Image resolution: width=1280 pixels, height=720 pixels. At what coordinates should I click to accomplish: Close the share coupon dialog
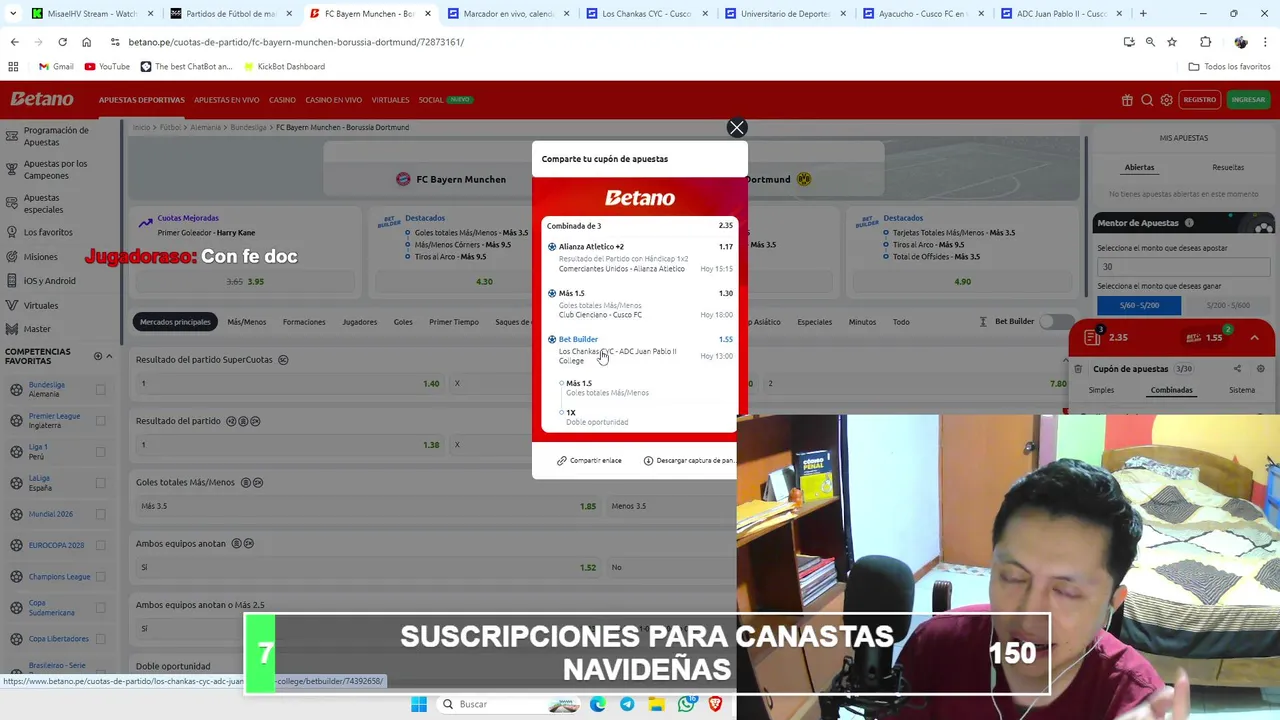737,128
